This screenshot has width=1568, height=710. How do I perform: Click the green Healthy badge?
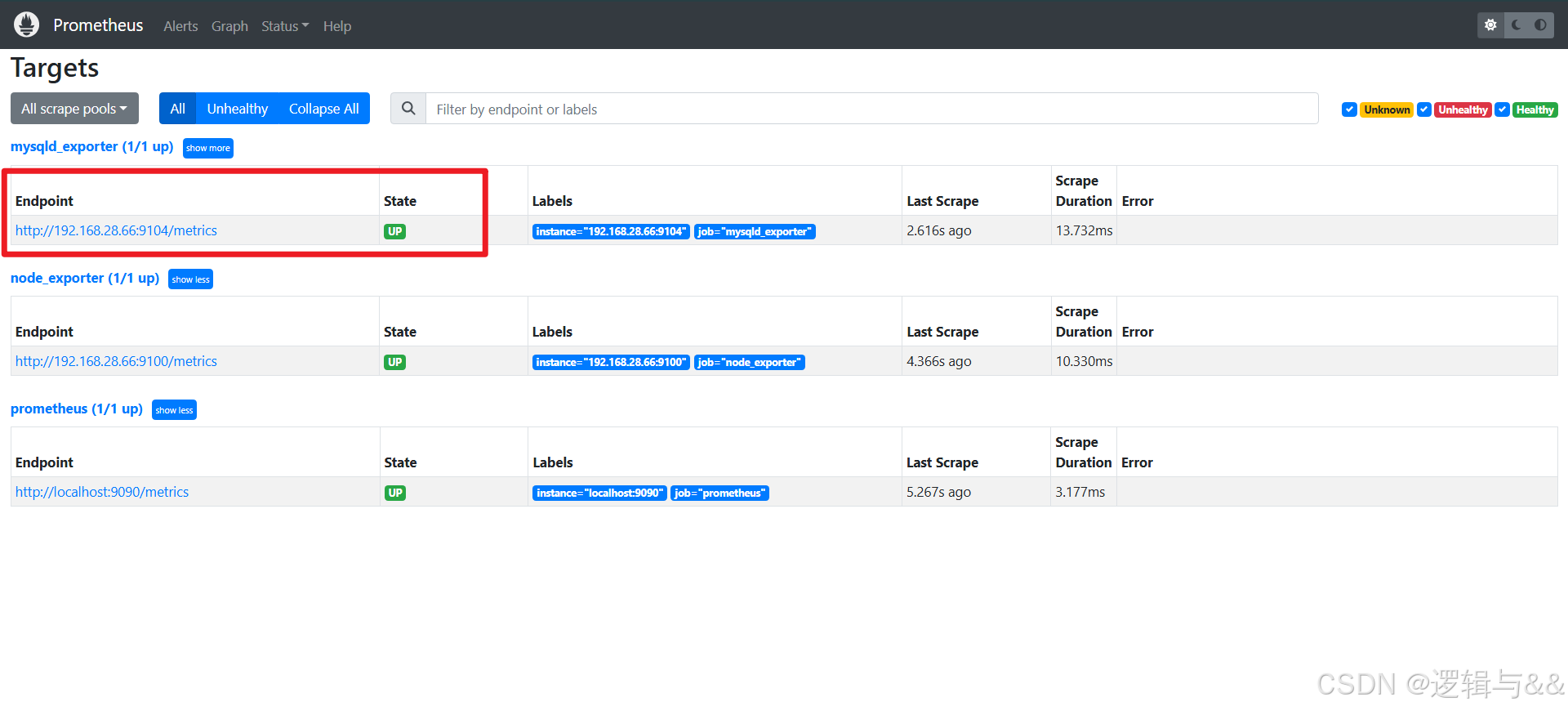[1535, 109]
